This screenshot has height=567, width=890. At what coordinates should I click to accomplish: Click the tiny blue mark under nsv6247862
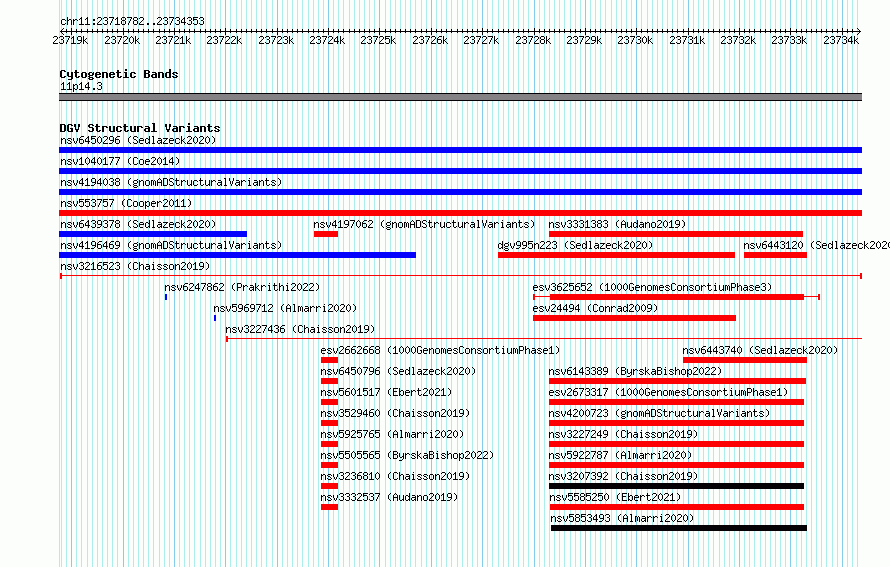pyautogui.click(x=166, y=297)
